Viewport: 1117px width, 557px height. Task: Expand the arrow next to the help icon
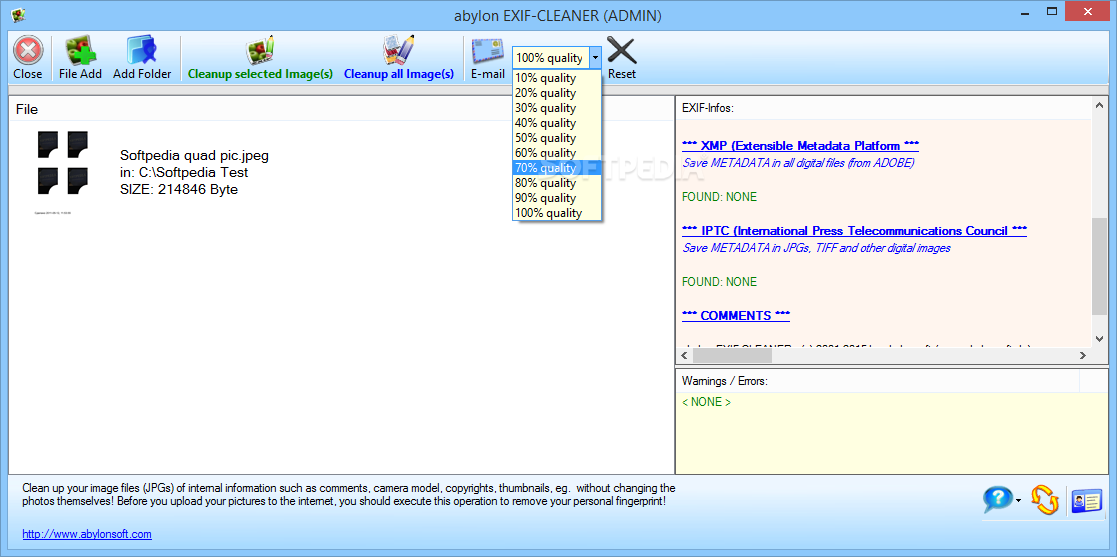(x=1018, y=501)
